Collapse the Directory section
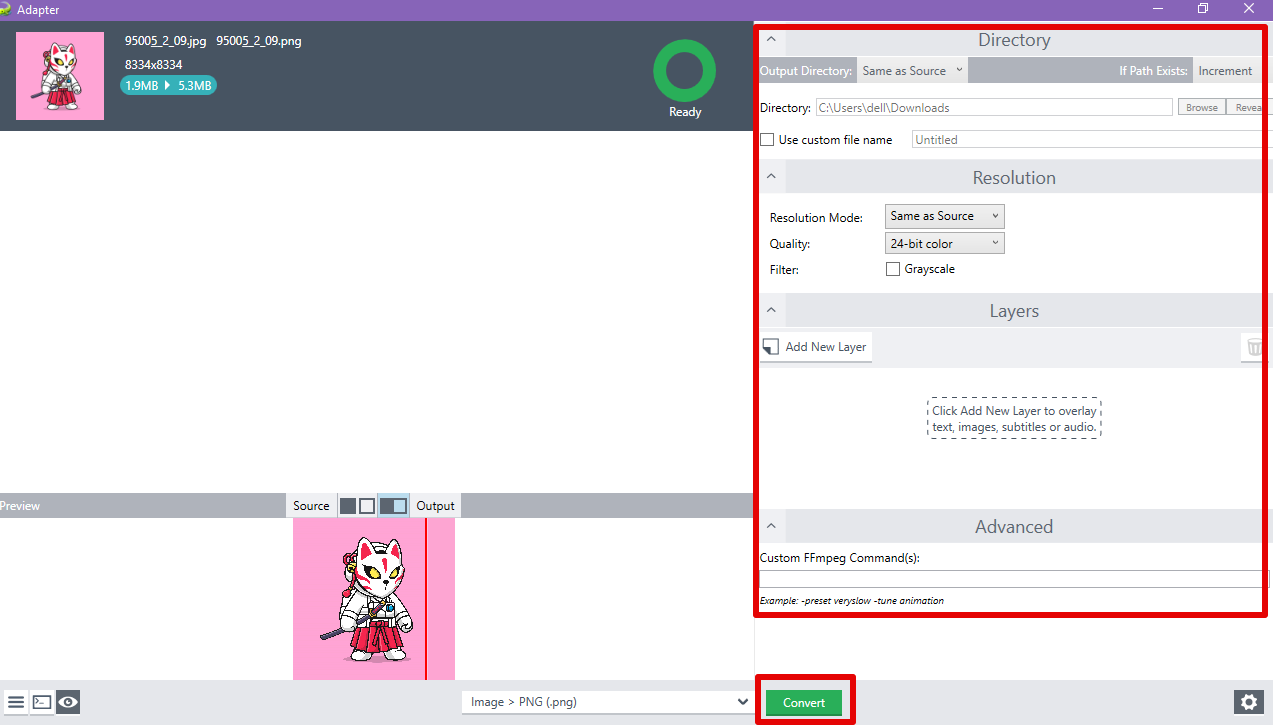 pyautogui.click(x=771, y=41)
